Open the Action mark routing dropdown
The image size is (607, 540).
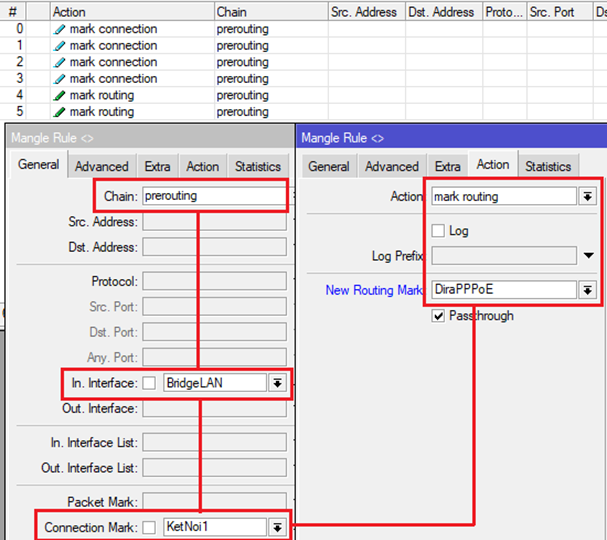coord(587,197)
